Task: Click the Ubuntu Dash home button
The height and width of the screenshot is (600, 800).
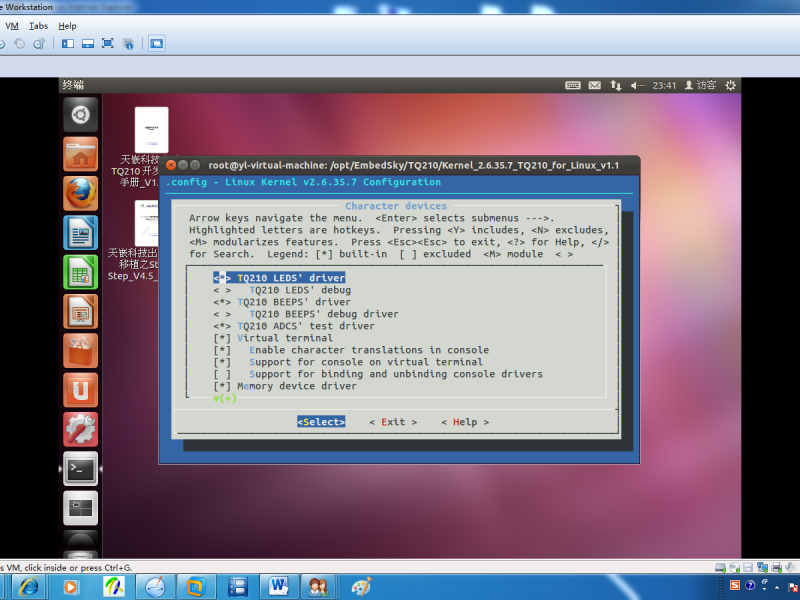Action: pos(80,114)
